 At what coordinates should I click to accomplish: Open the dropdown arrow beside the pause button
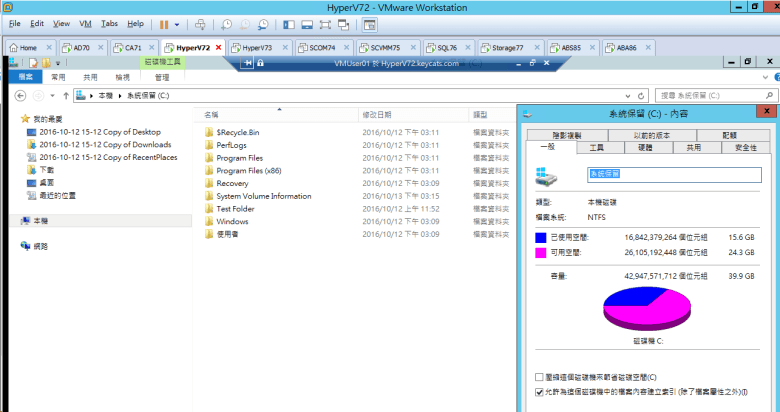pos(178,23)
